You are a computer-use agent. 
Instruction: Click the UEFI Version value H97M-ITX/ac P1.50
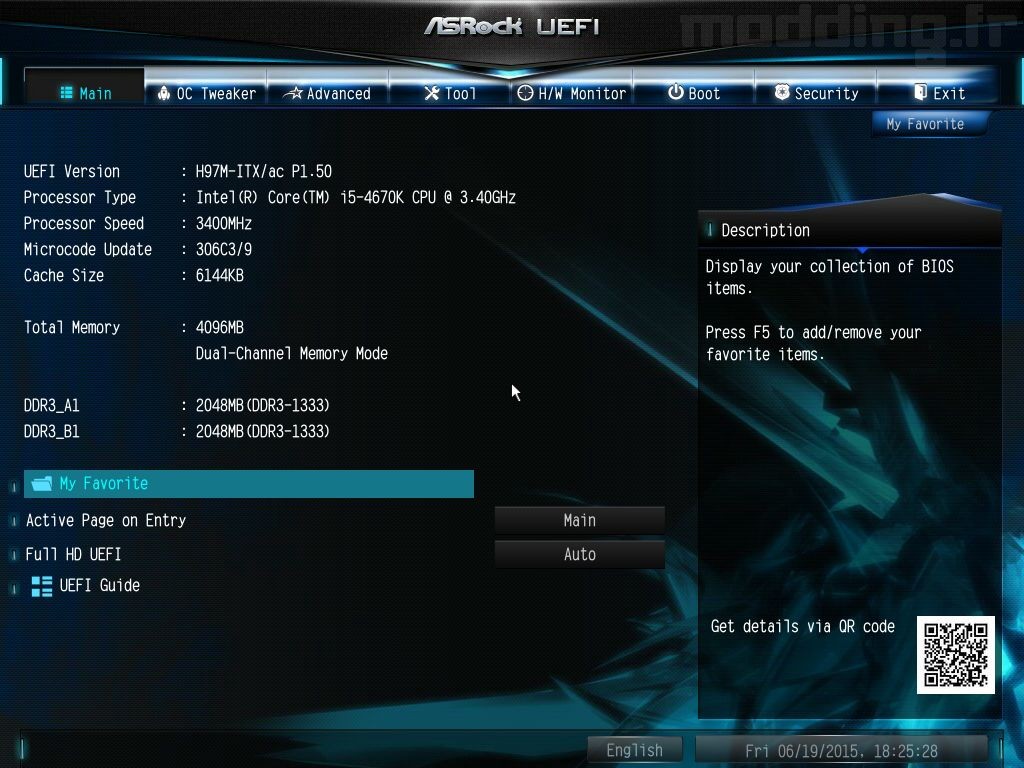[264, 172]
